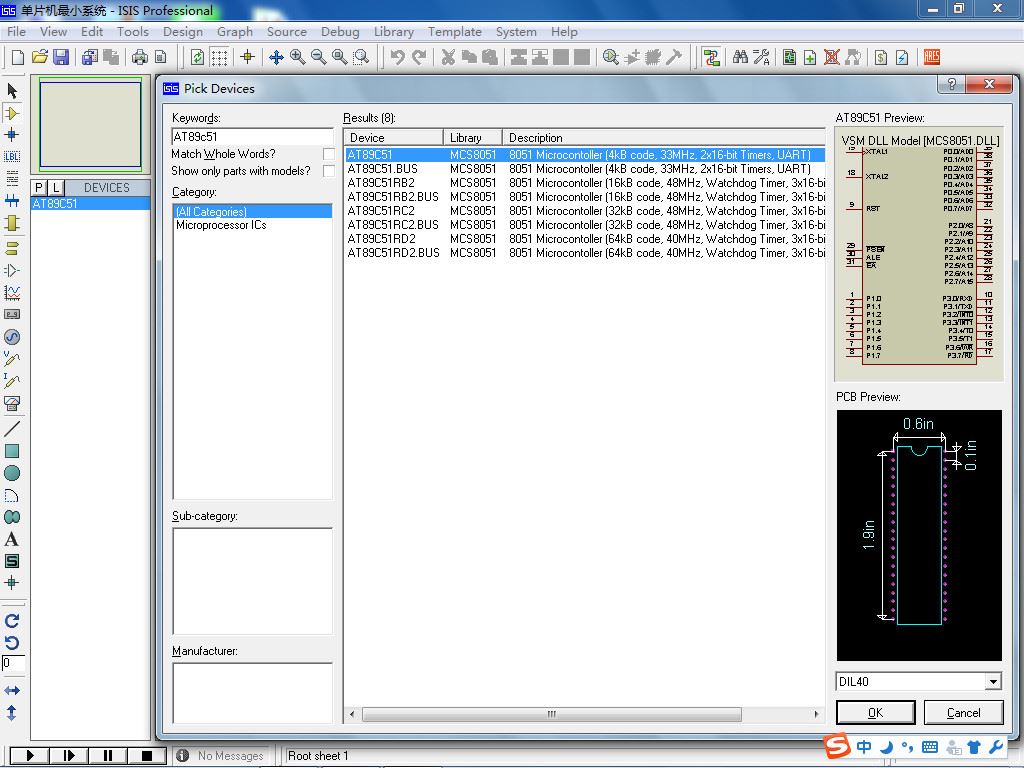
Task: Confirm device selection with OK
Action: click(x=876, y=712)
